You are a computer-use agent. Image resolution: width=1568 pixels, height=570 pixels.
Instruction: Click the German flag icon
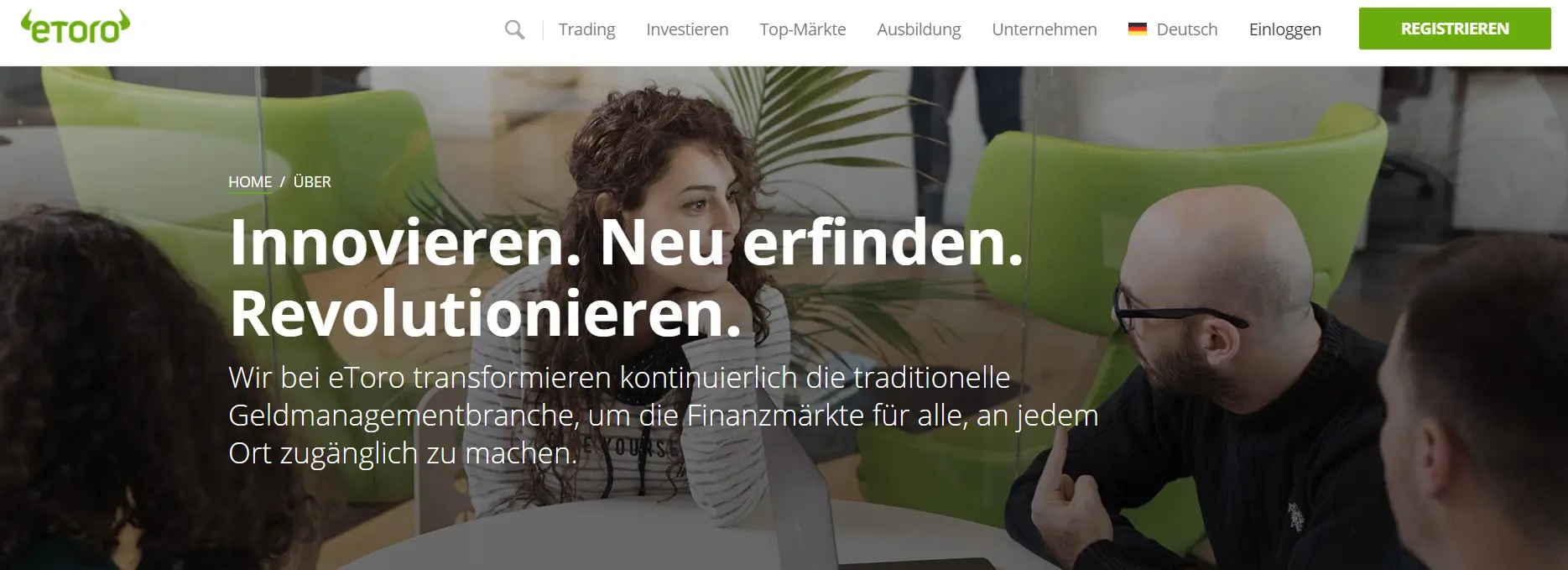click(1137, 29)
